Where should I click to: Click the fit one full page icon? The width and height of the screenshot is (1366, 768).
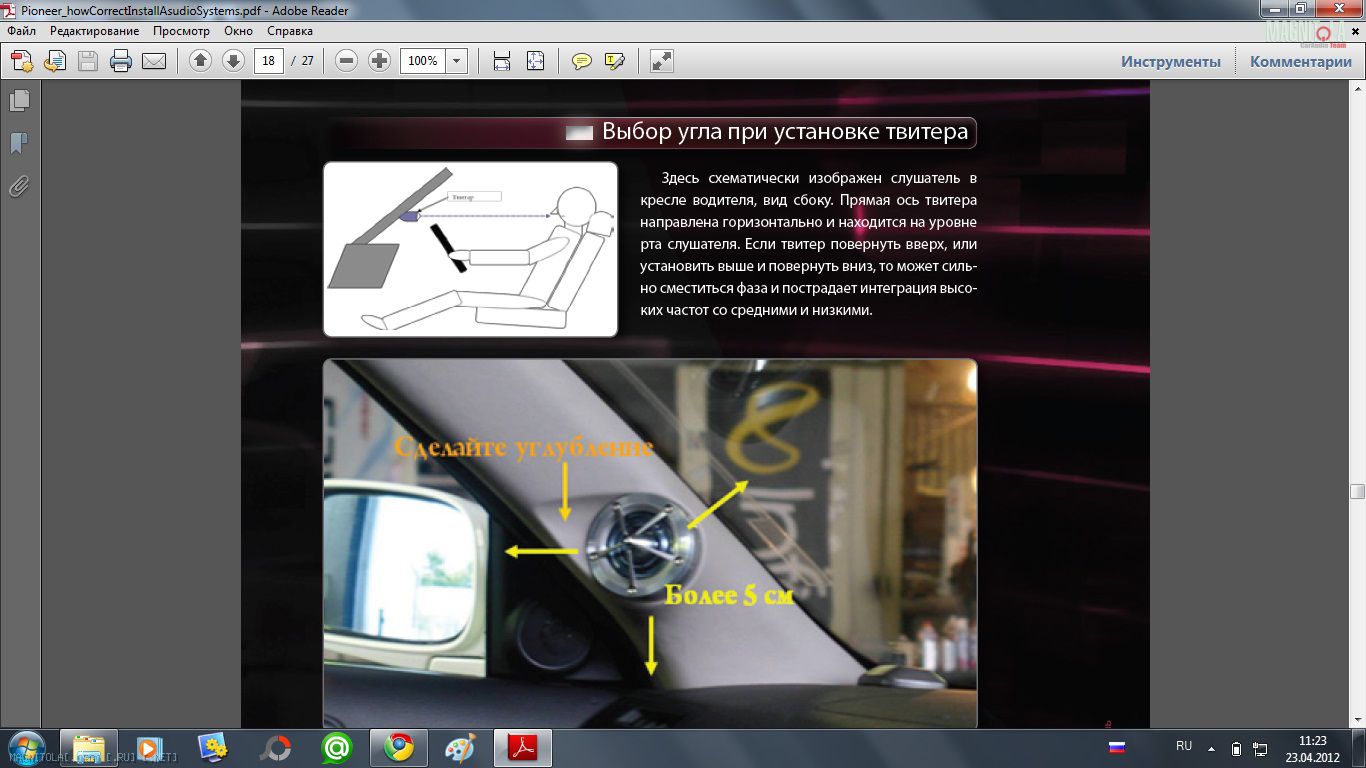coord(535,61)
